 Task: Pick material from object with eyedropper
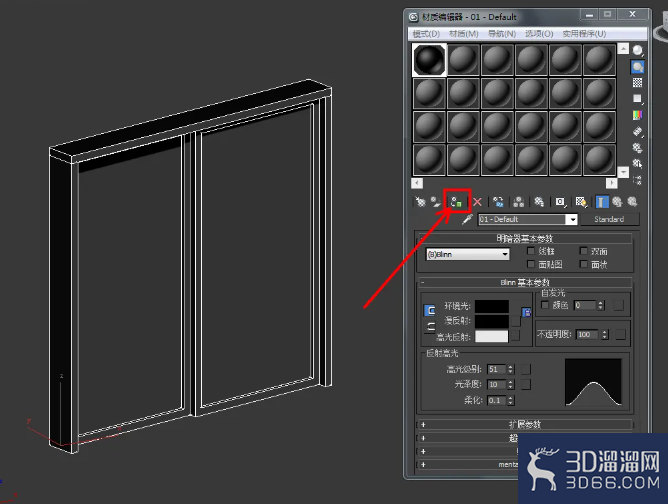pos(467,219)
